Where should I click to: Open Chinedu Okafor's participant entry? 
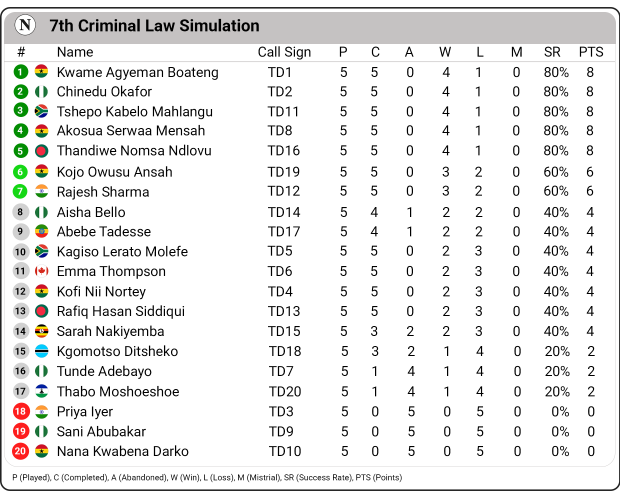click(x=104, y=92)
